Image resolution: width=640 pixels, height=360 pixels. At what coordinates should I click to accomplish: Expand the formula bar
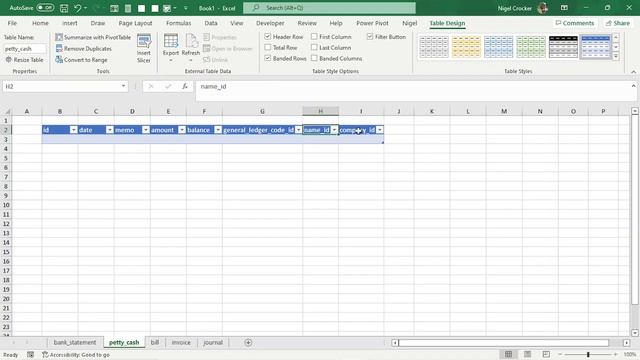point(633,86)
